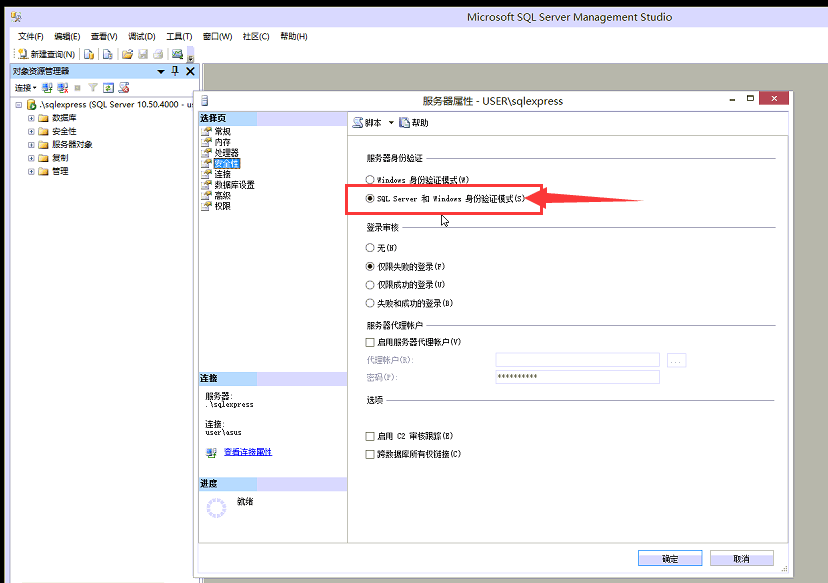Click the last icon in Object Explorer toolbar
828x583 pixels.
(x=124, y=88)
